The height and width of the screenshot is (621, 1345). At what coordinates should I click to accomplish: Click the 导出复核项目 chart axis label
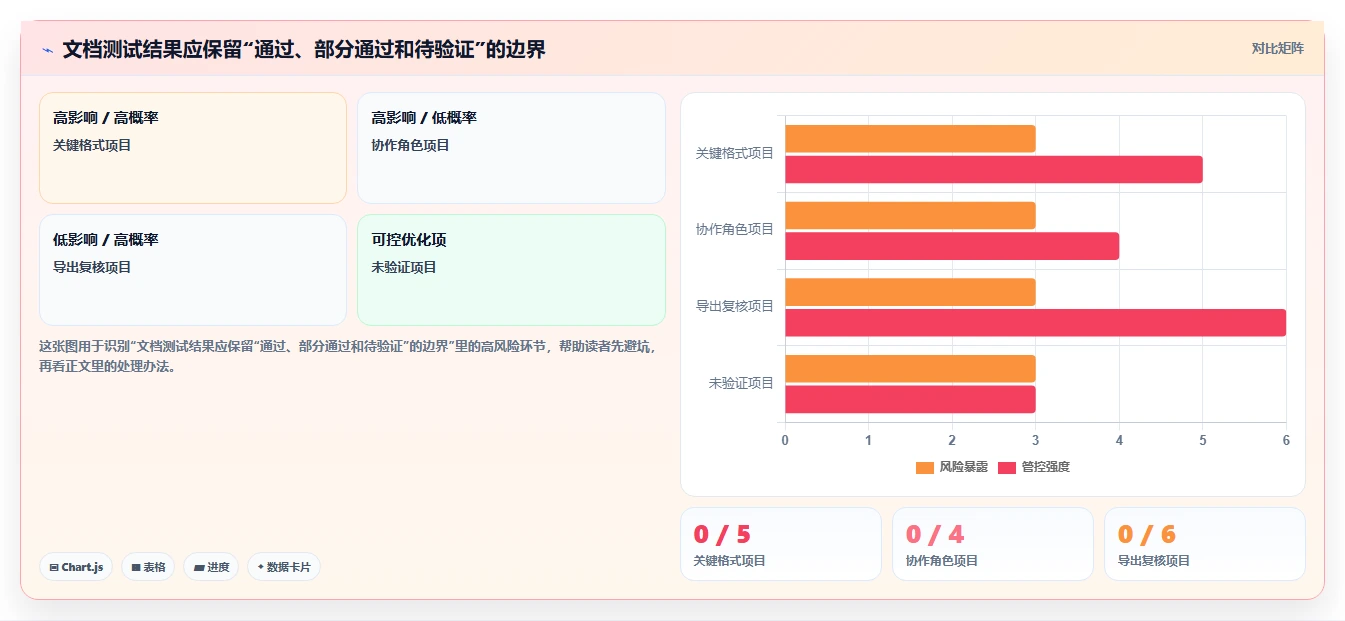(735, 306)
